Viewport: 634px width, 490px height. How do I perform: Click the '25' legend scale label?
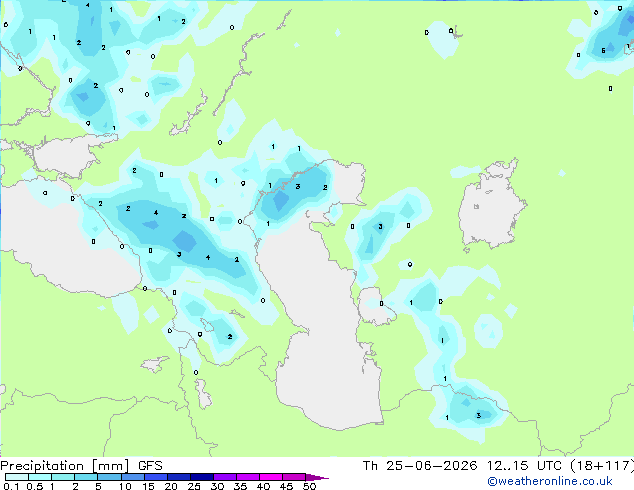[194, 486]
